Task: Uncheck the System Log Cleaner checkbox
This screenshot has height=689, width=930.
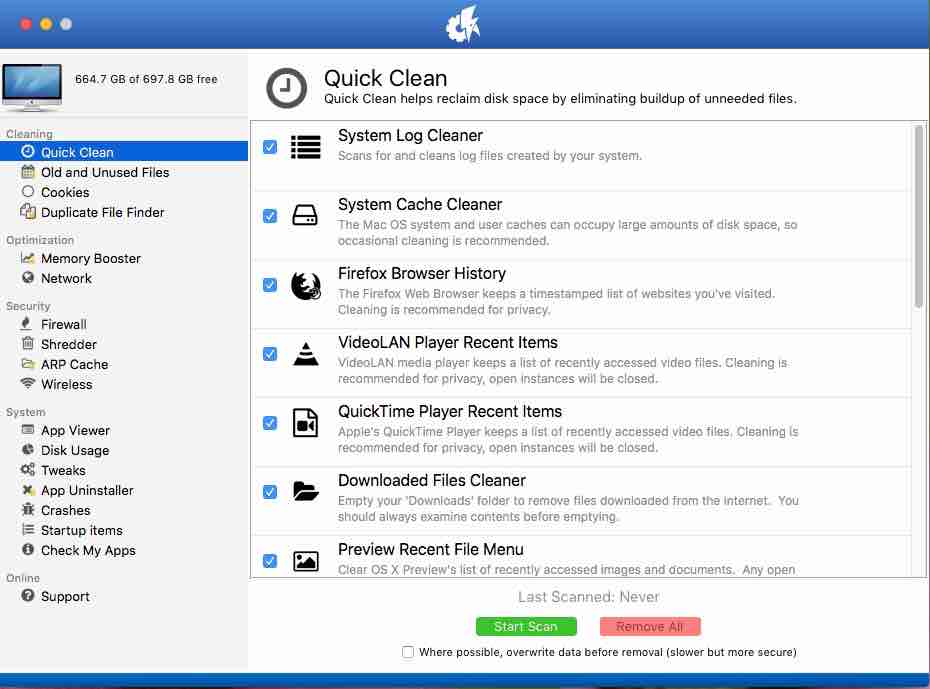Action: point(270,147)
